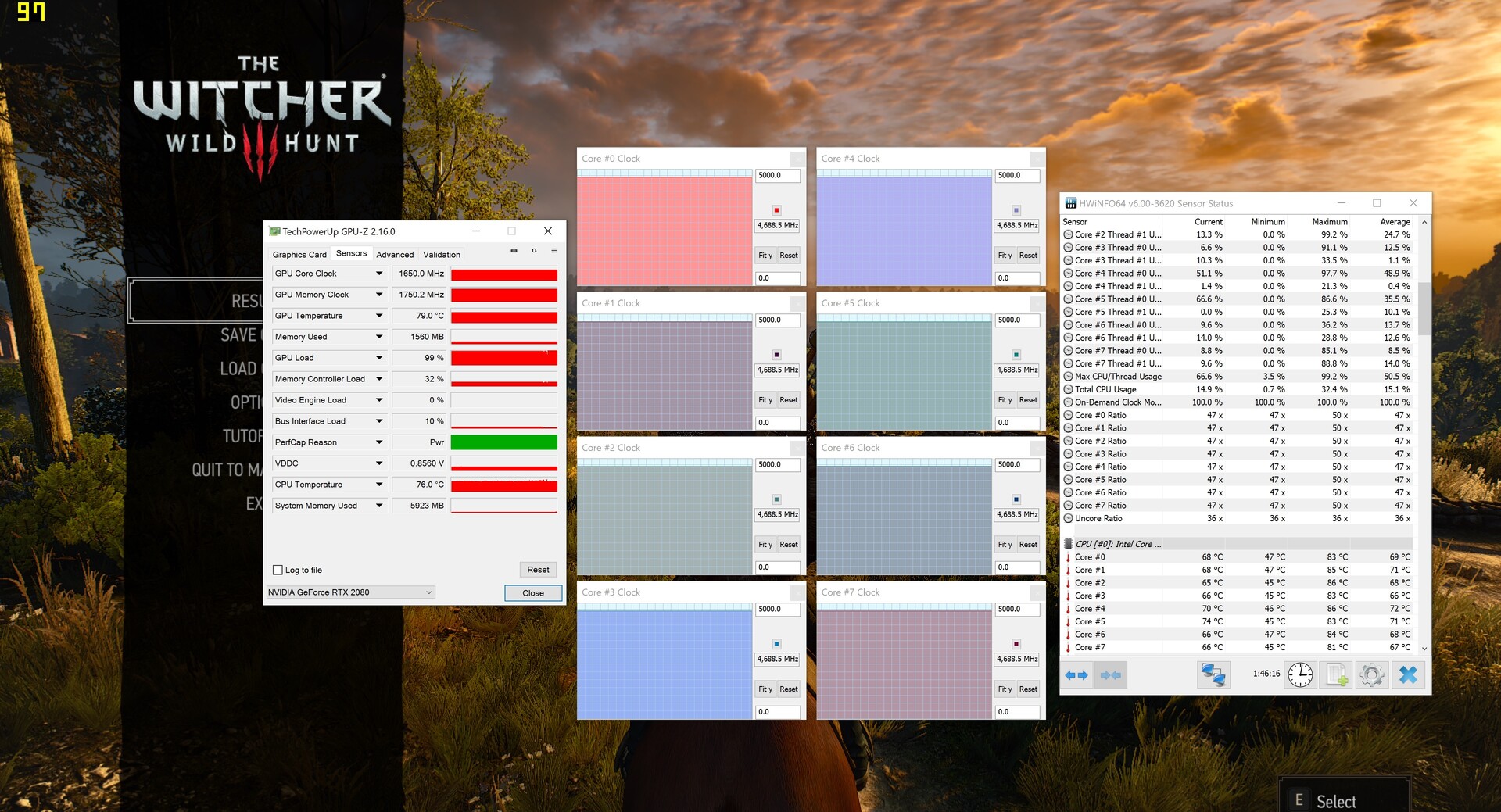
Task: Open the GPU Core Clock dropdown arrow
Action: coord(379,274)
